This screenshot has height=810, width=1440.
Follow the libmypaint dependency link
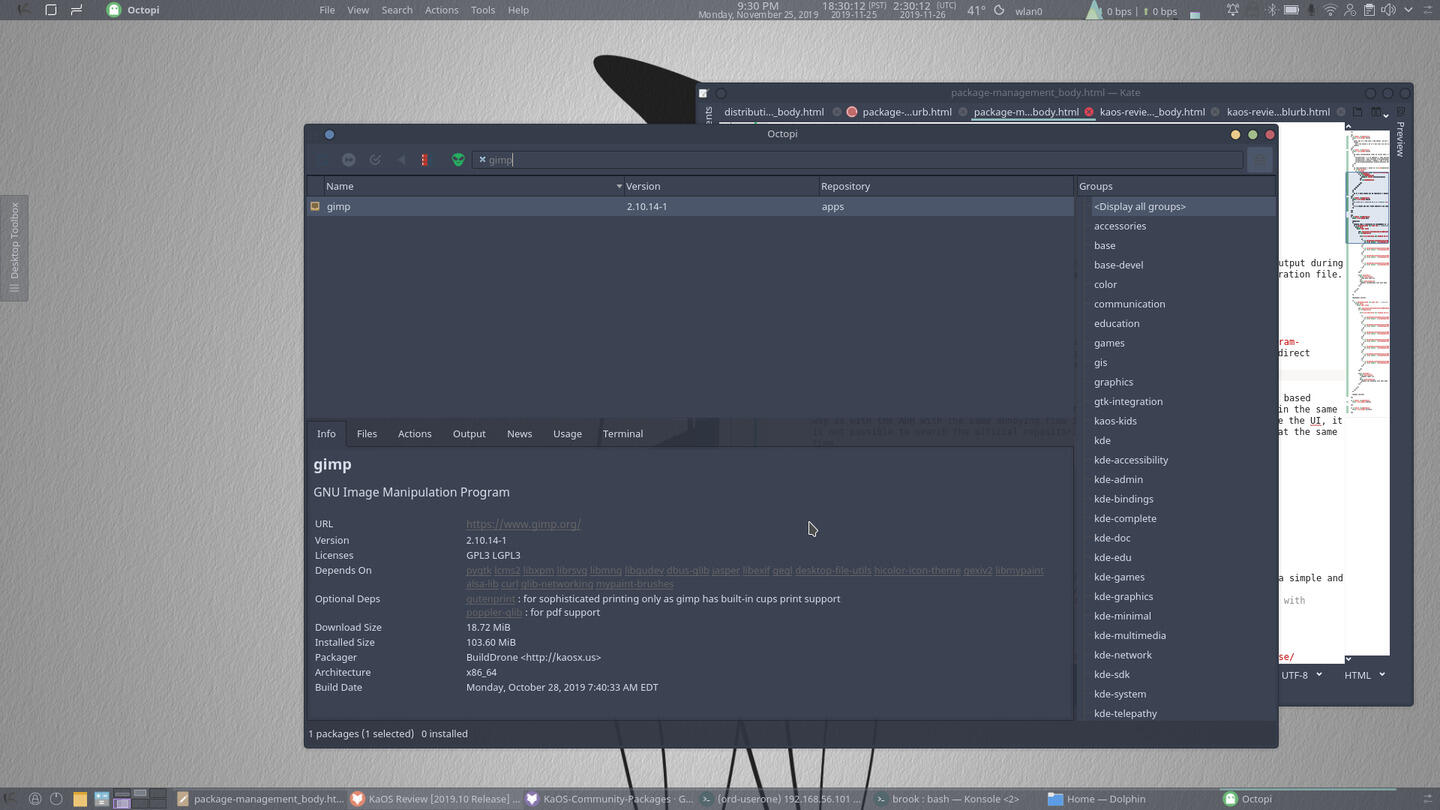click(1019, 571)
